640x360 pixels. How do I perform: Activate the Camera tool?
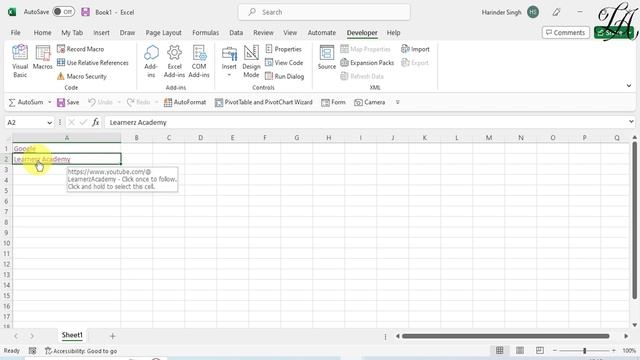(369, 102)
